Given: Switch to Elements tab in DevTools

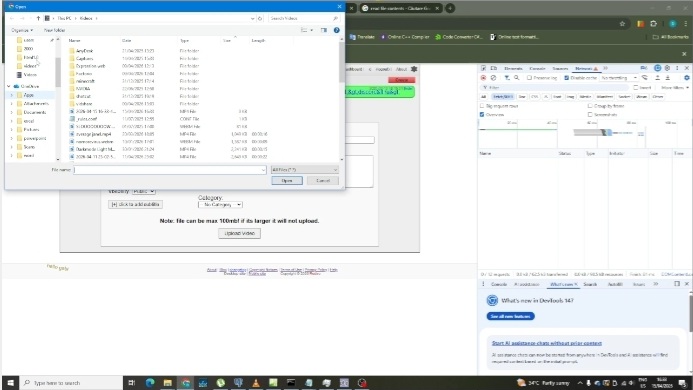Looking at the screenshot, I should [513, 69].
